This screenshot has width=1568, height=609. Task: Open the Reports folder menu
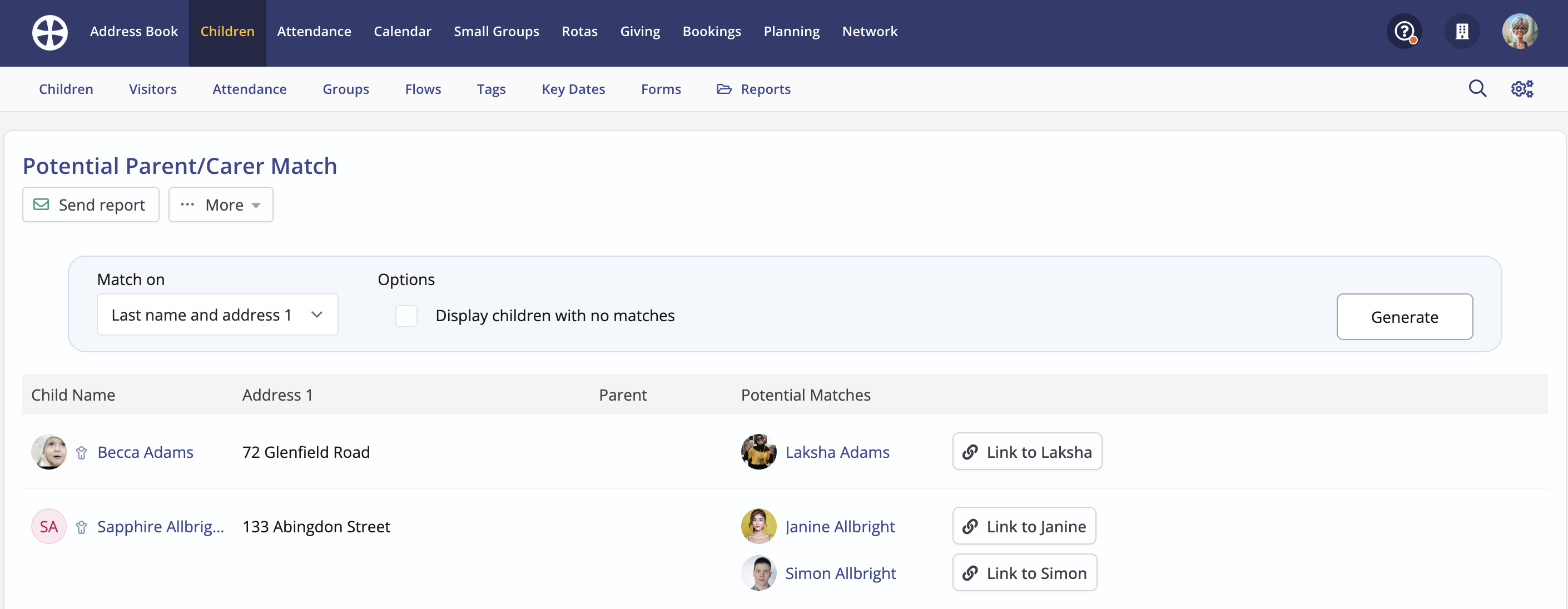pyautogui.click(x=753, y=89)
